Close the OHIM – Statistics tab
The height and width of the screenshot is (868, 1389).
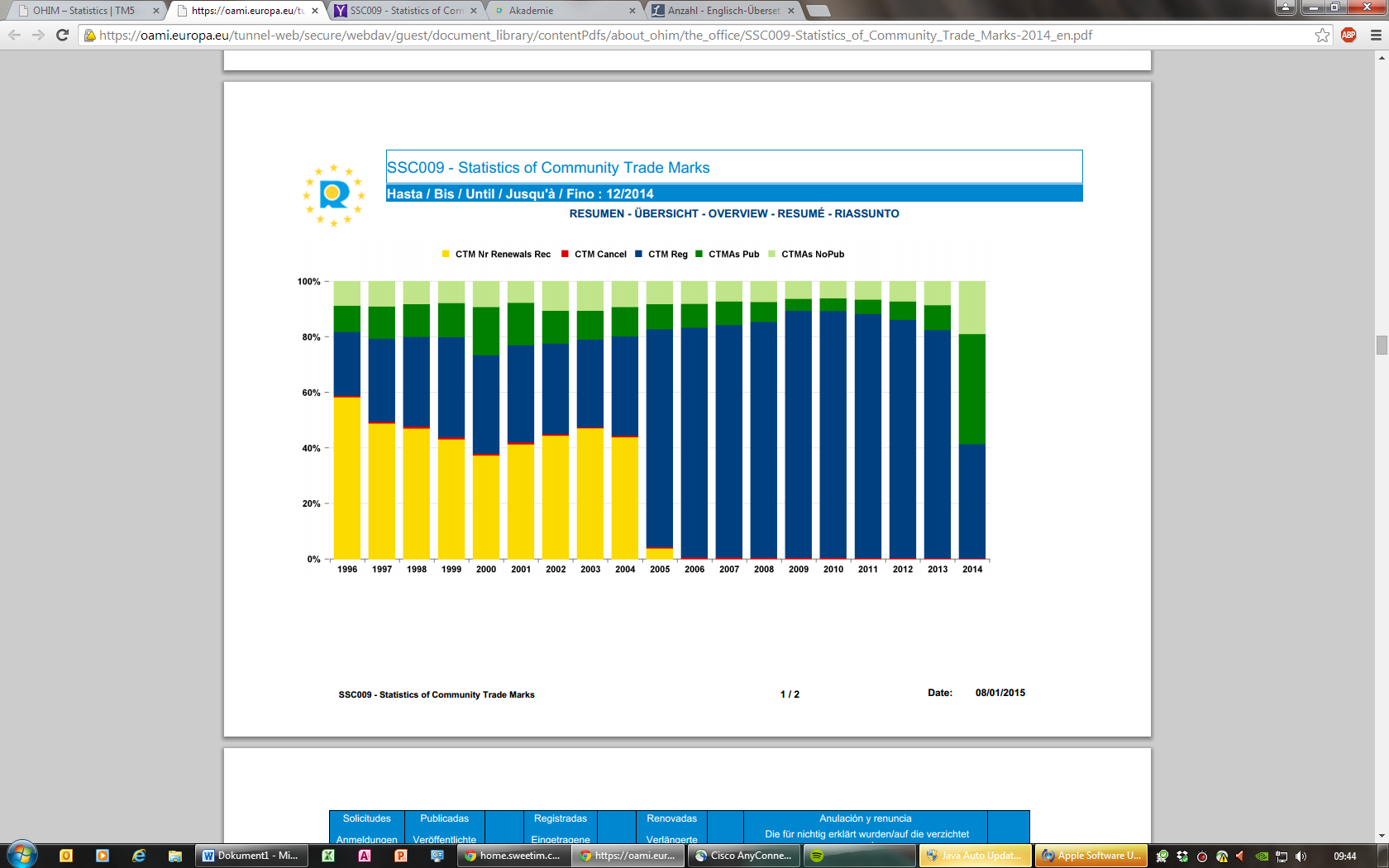(155, 11)
